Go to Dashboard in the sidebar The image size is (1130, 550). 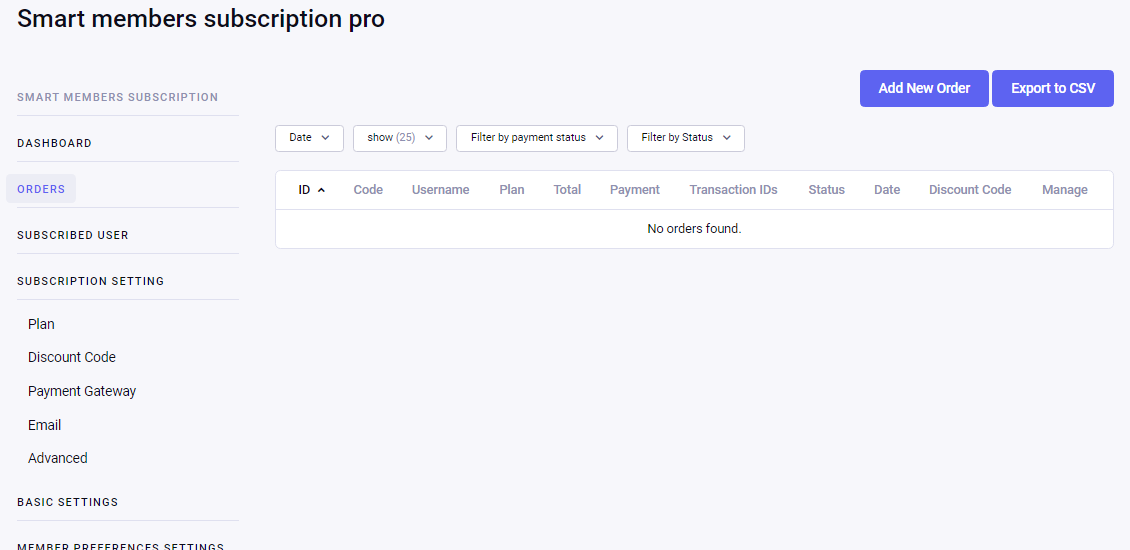54,143
